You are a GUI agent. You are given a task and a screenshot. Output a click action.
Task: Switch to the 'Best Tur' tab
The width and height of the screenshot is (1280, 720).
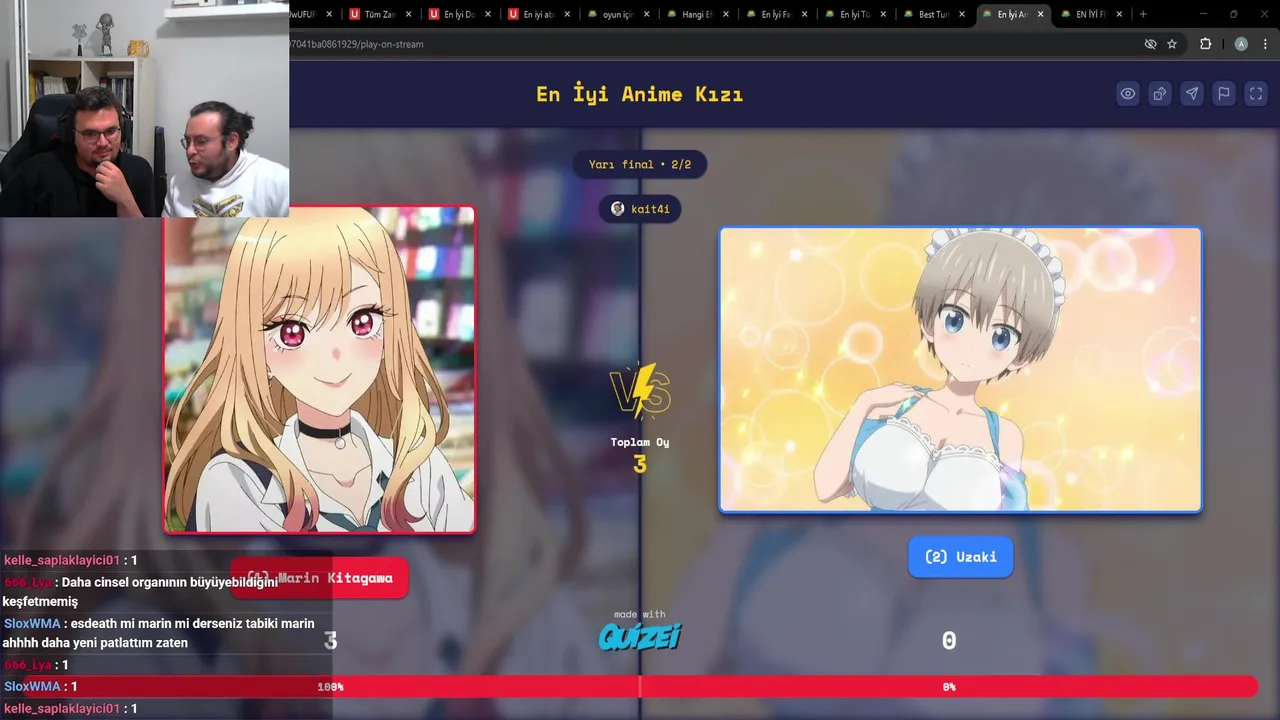[x=933, y=14]
